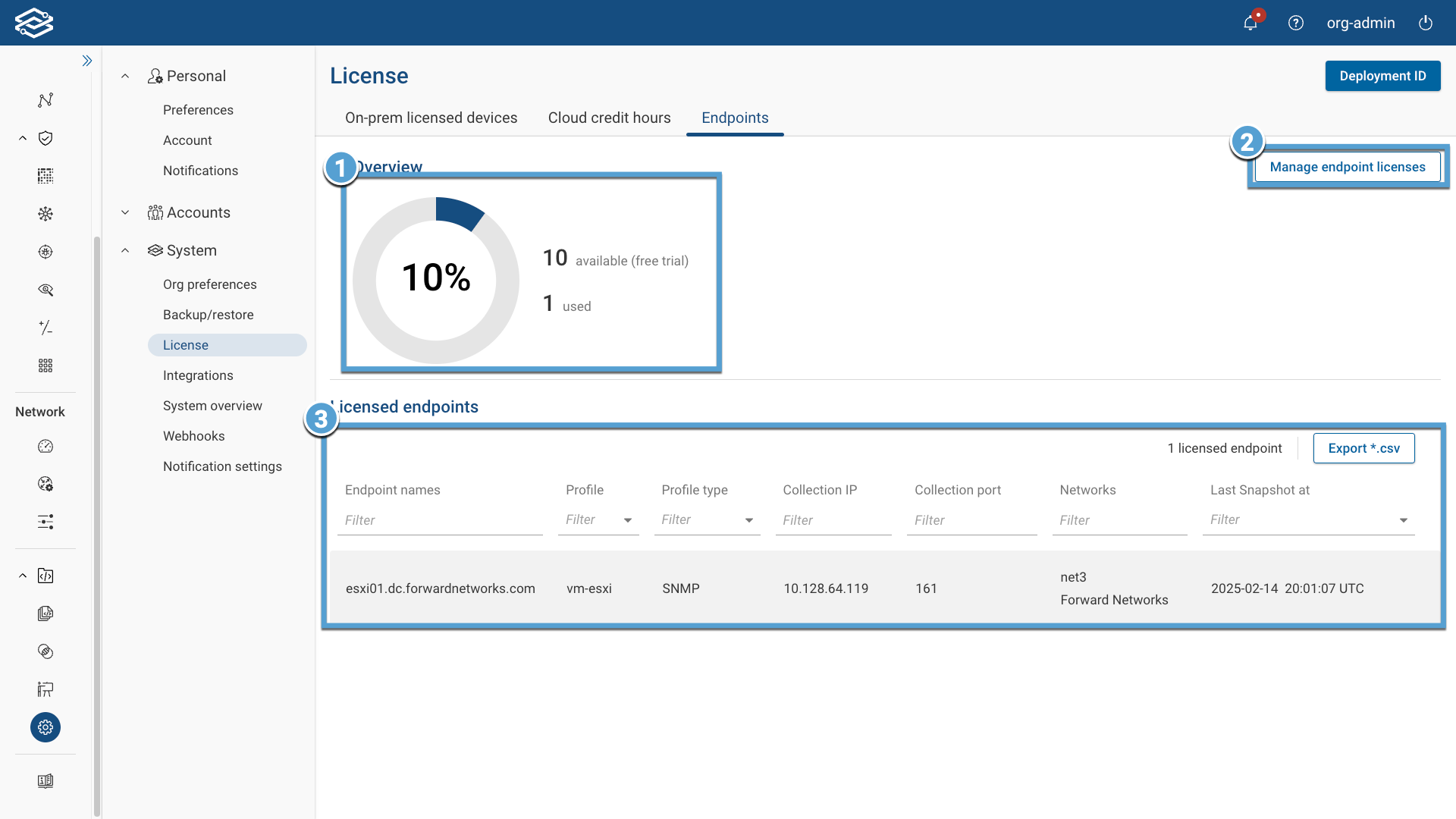Select the speedometer icon under Network

point(45,447)
